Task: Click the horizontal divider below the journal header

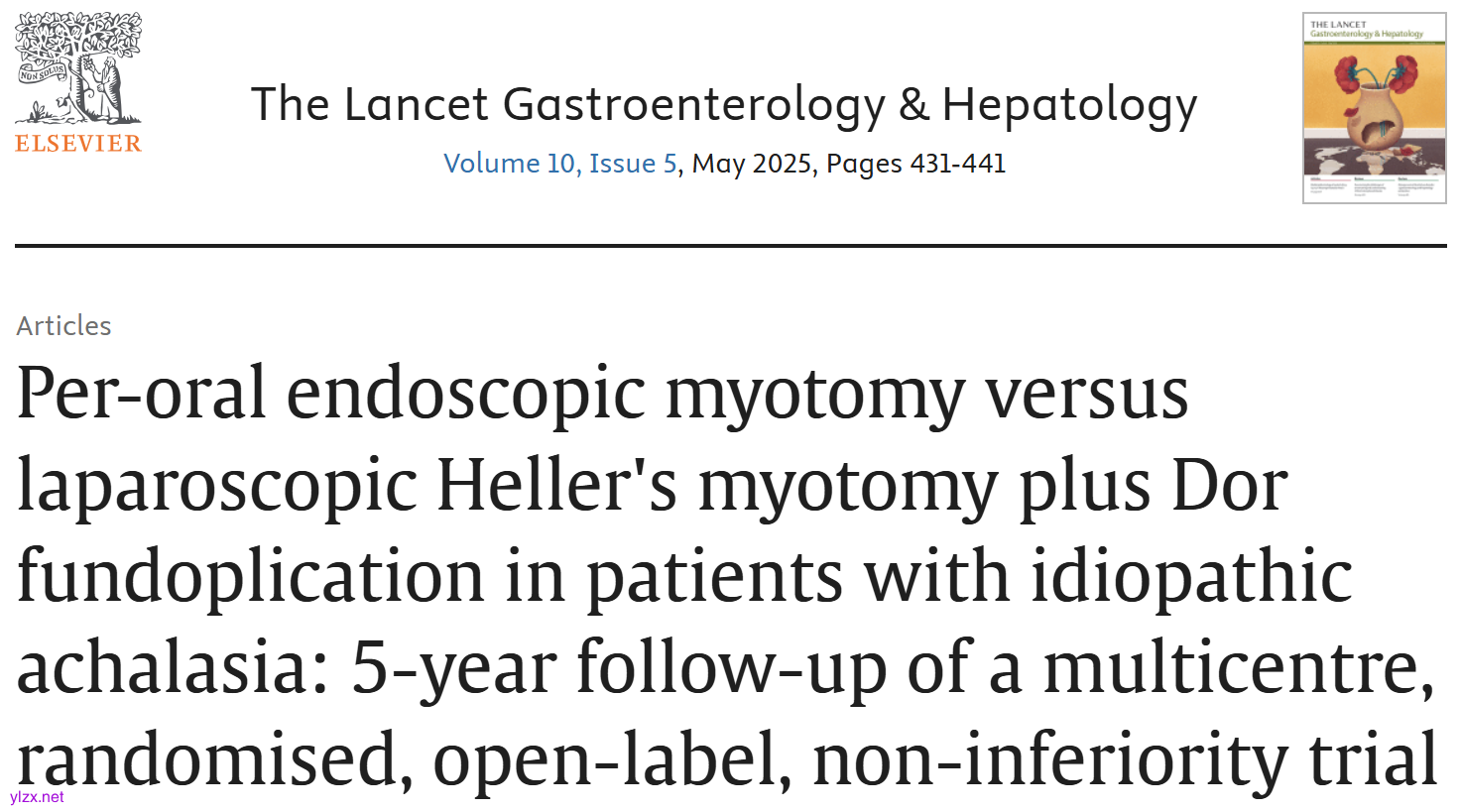Action: pyautogui.click(x=730, y=245)
